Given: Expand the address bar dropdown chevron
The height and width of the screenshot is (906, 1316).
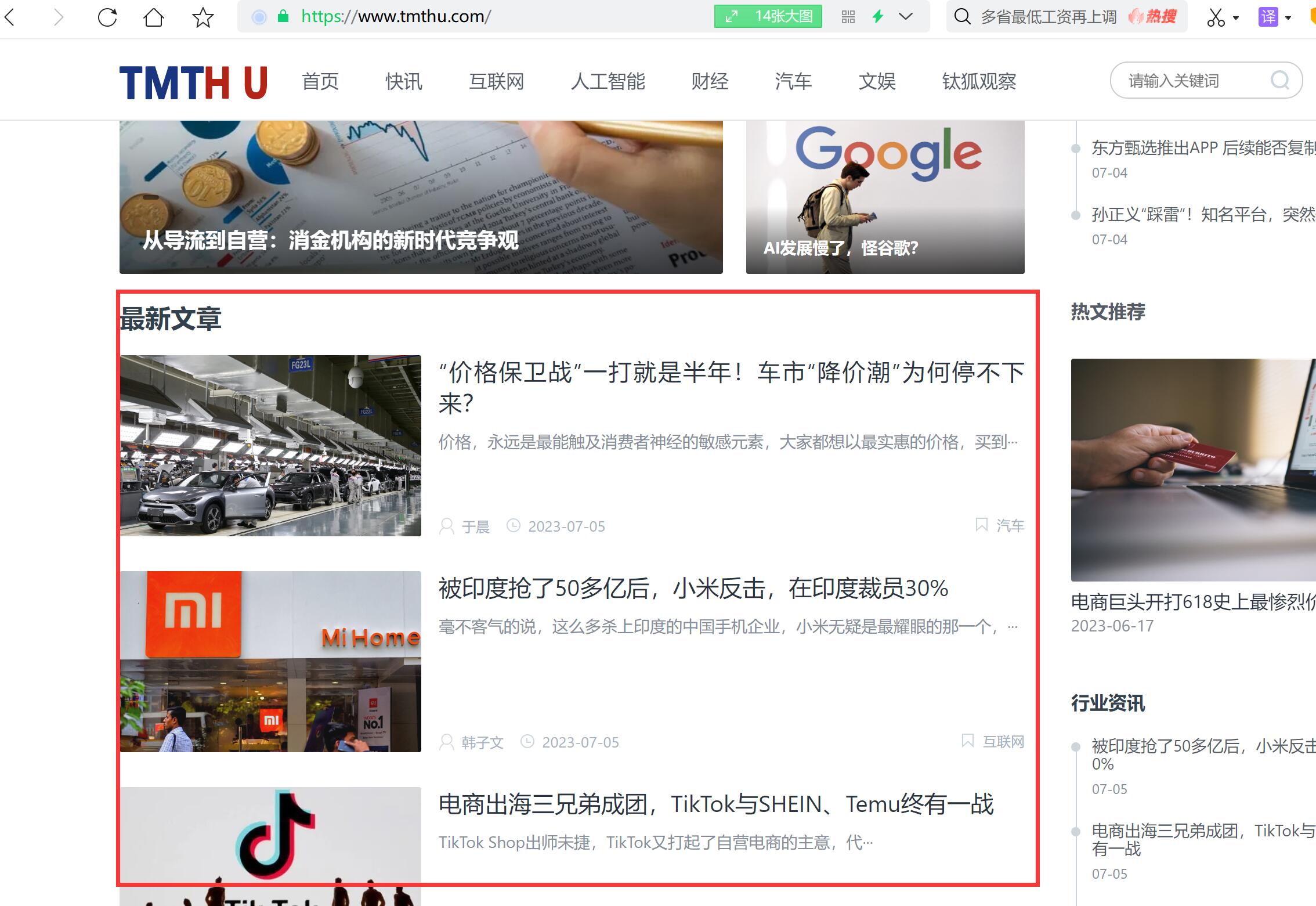Looking at the screenshot, I should (x=906, y=16).
